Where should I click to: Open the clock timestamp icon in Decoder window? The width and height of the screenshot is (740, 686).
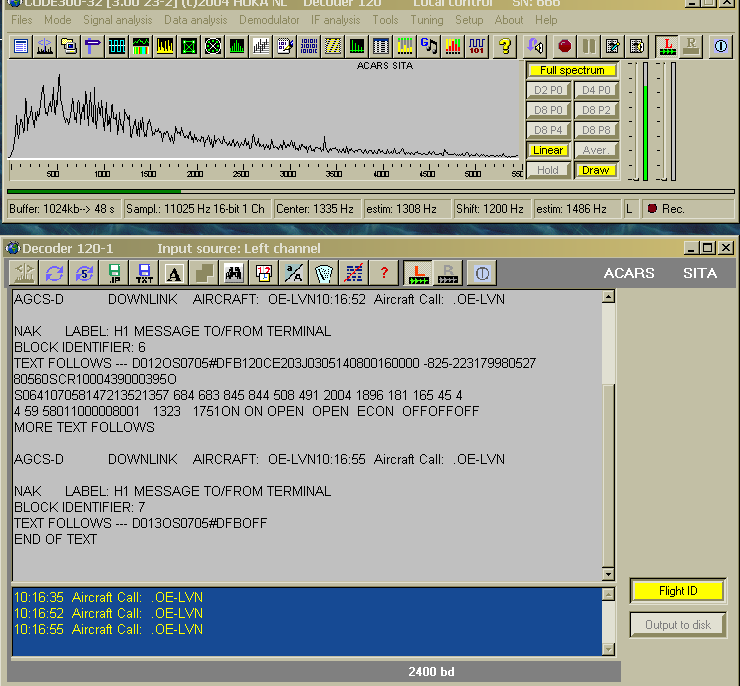pyautogui.click(x=263, y=273)
